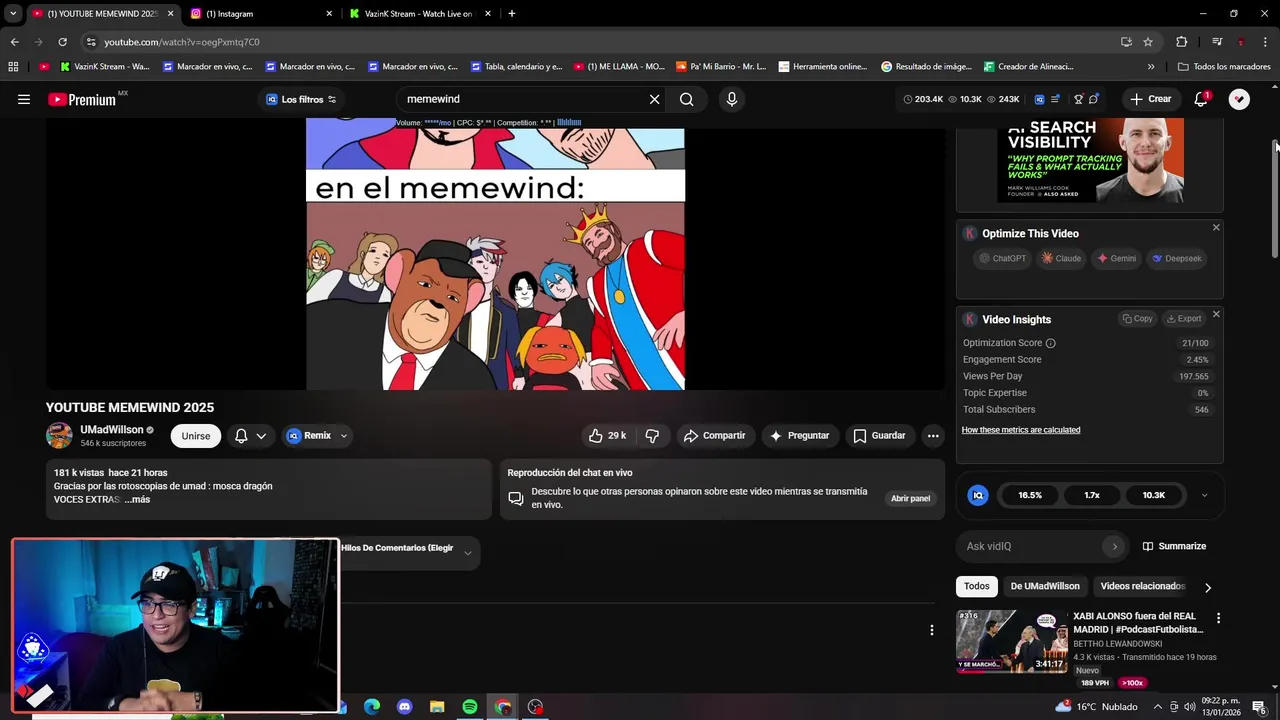
Task: Clear the memewind search text
Action: coord(654,99)
